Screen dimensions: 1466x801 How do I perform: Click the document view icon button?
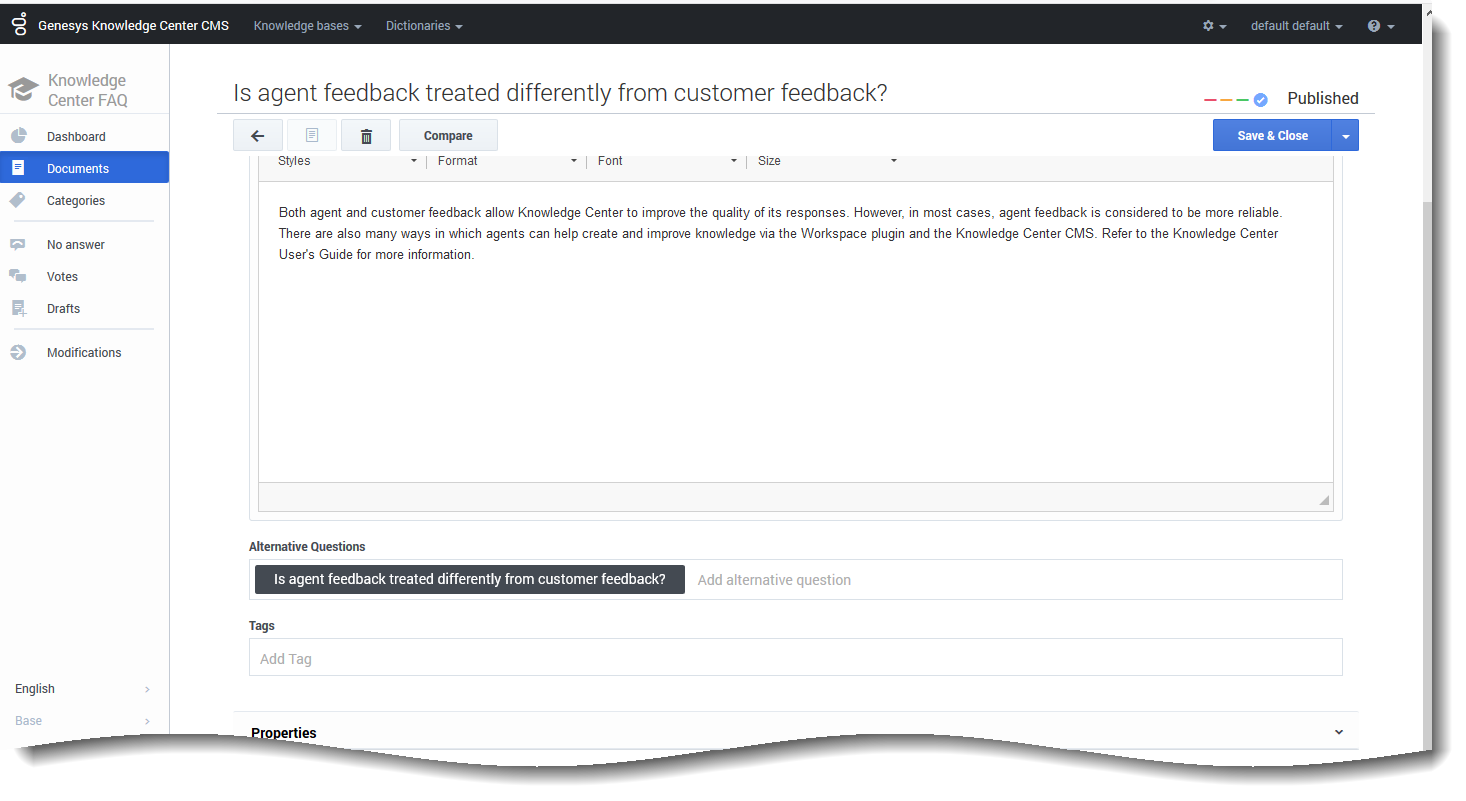(x=312, y=136)
